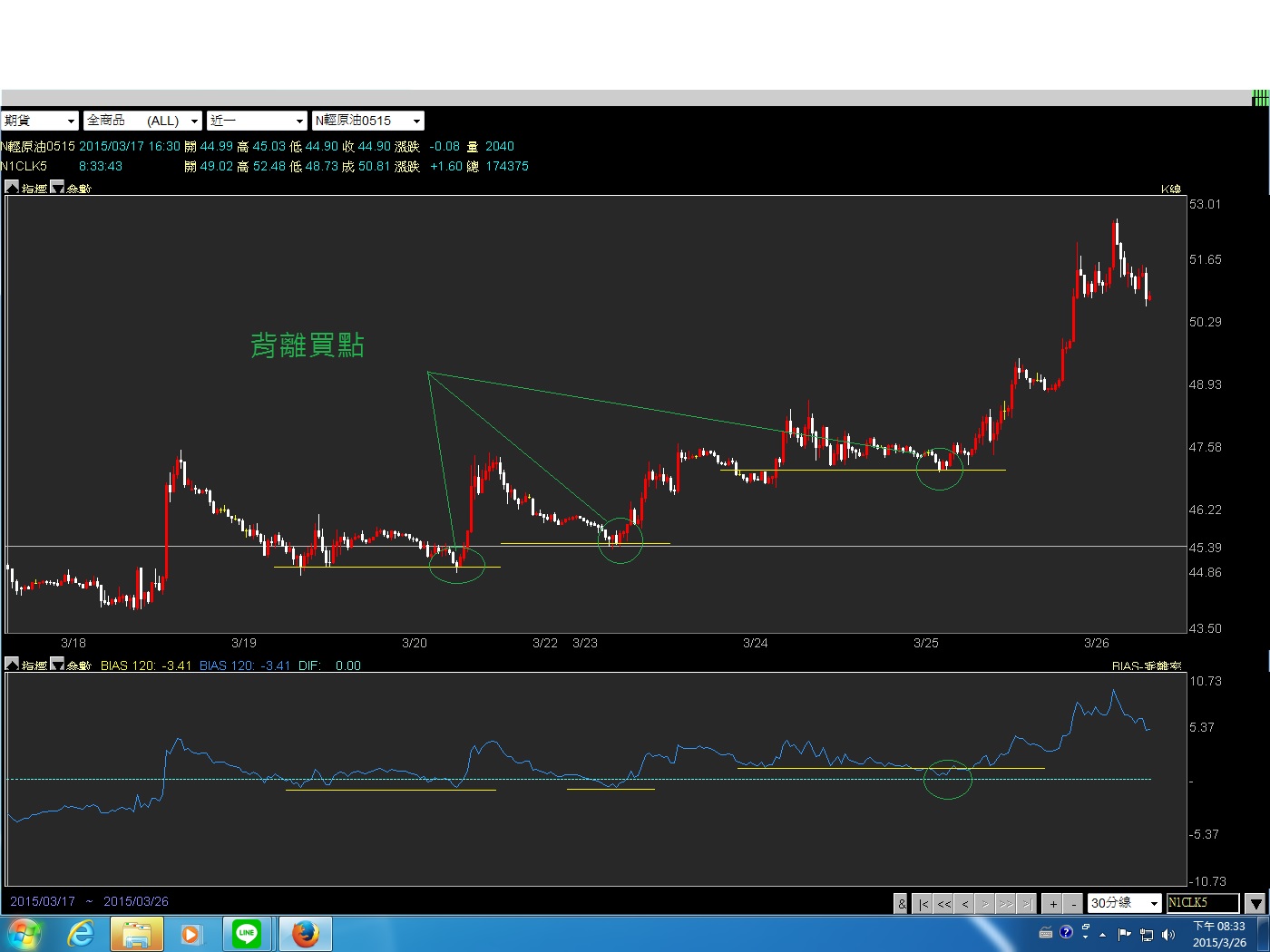Page chart forward with >> button
Screen dimensions: 1270x952
pyautogui.click(x=1006, y=903)
